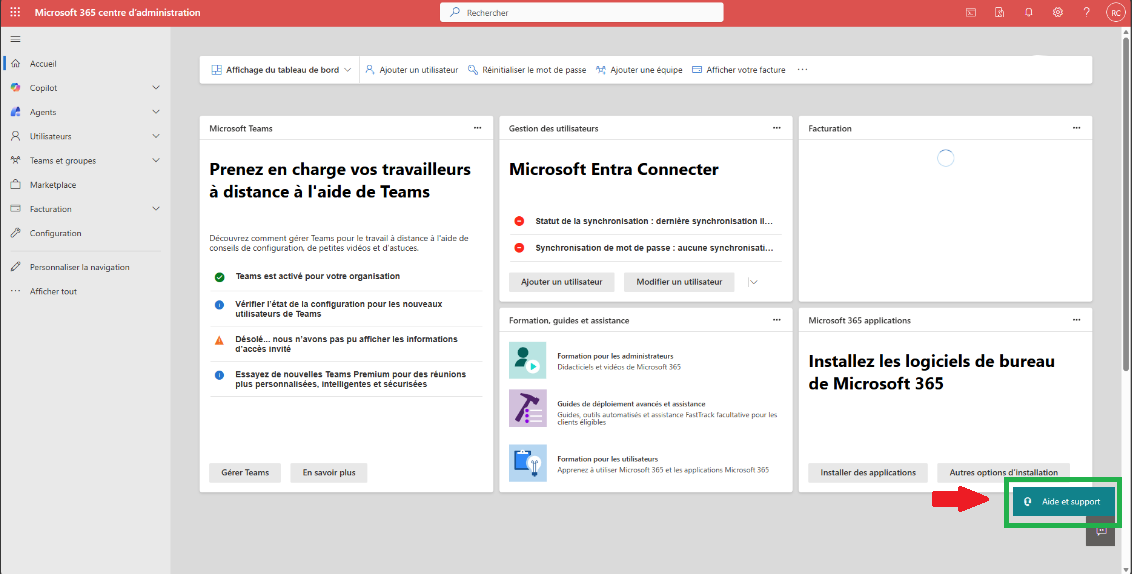The width and height of the screenshot is (1132, 574).
Task: Expand the Utilisateurs navigation section
Action: click(156, 136)
